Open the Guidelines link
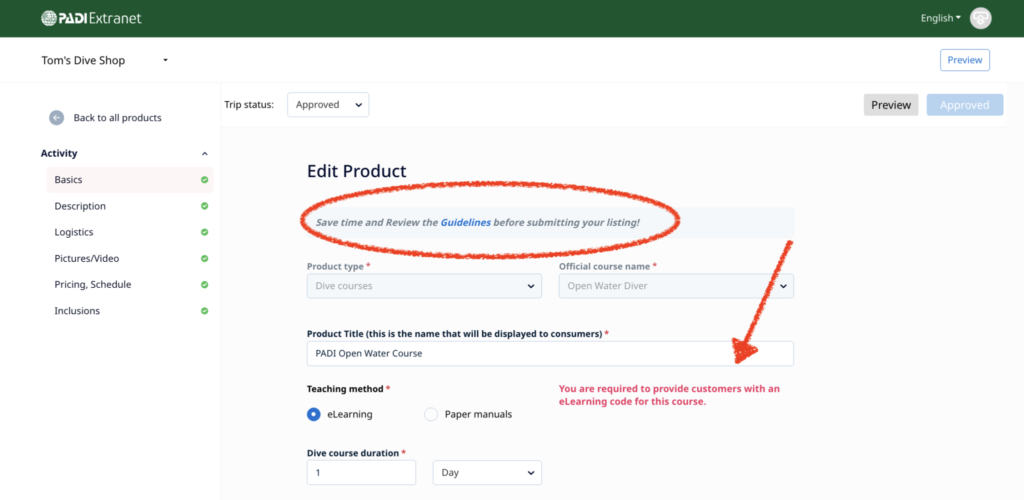This screenshot has height=500, width=1024. (x=465, y=222)
